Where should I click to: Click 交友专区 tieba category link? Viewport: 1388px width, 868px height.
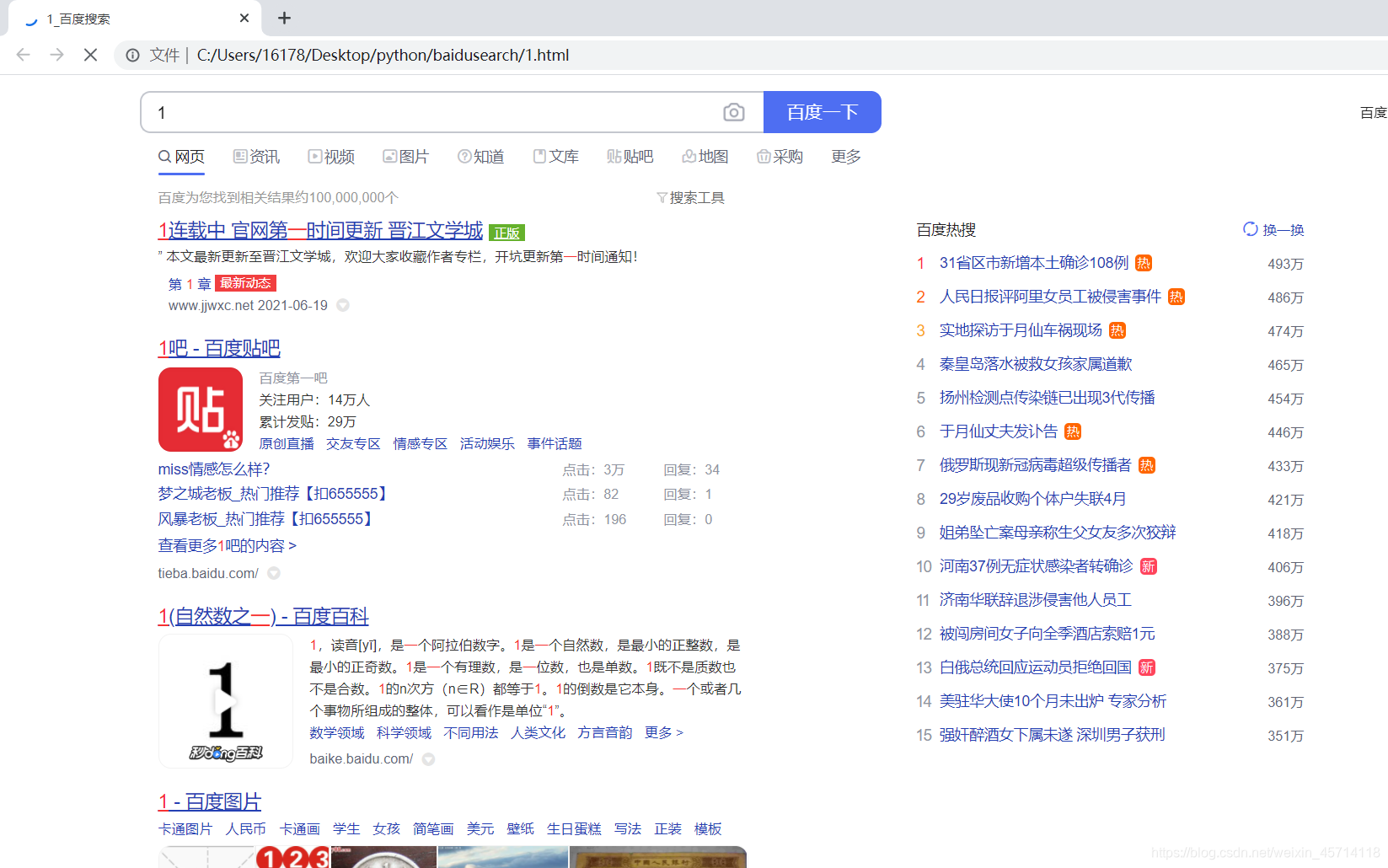[353, 443]
